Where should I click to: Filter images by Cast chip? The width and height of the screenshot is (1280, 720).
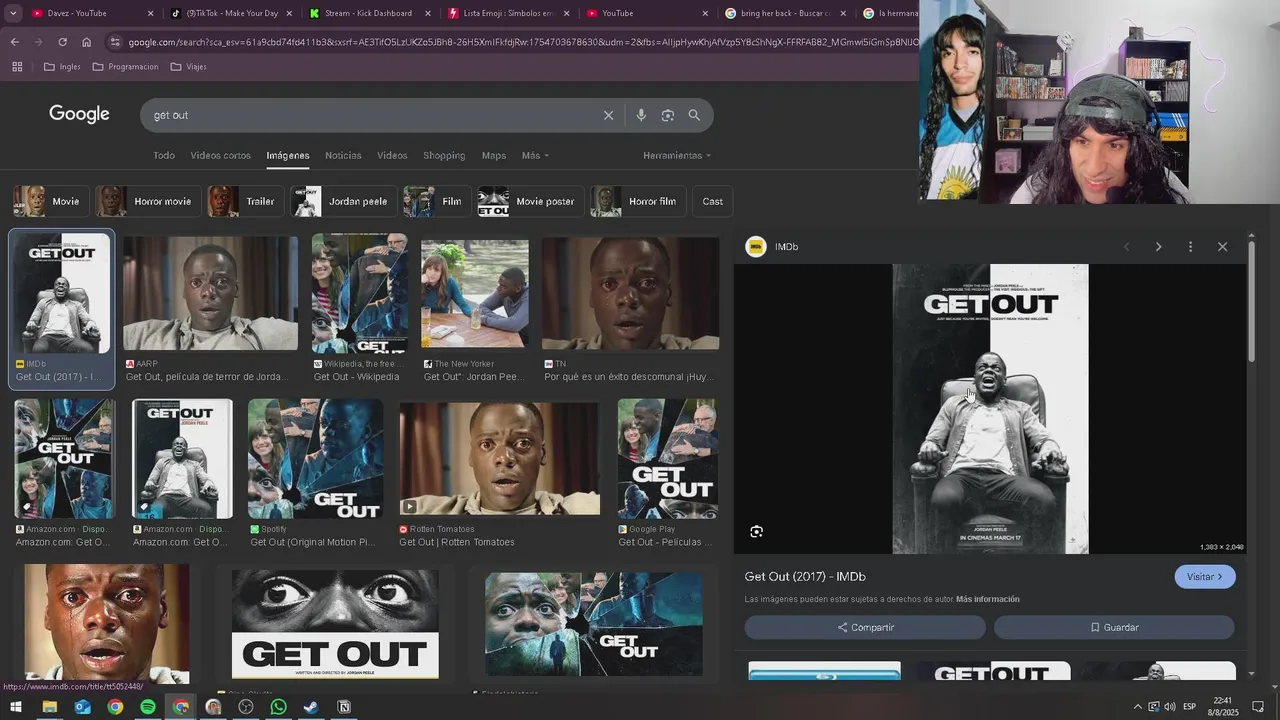pos(712,202)
